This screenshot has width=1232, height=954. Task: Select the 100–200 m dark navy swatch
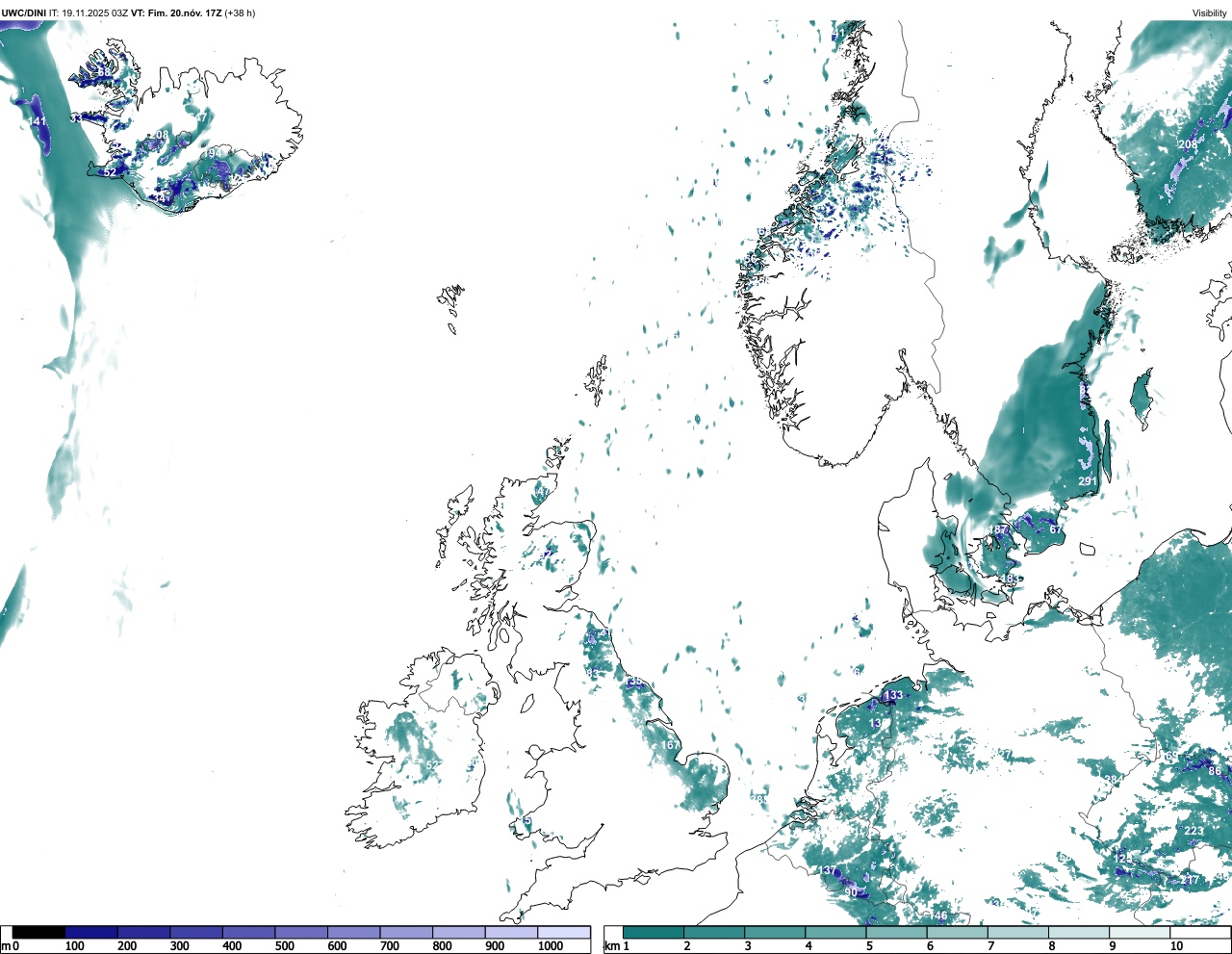click(x=91, y=932)
